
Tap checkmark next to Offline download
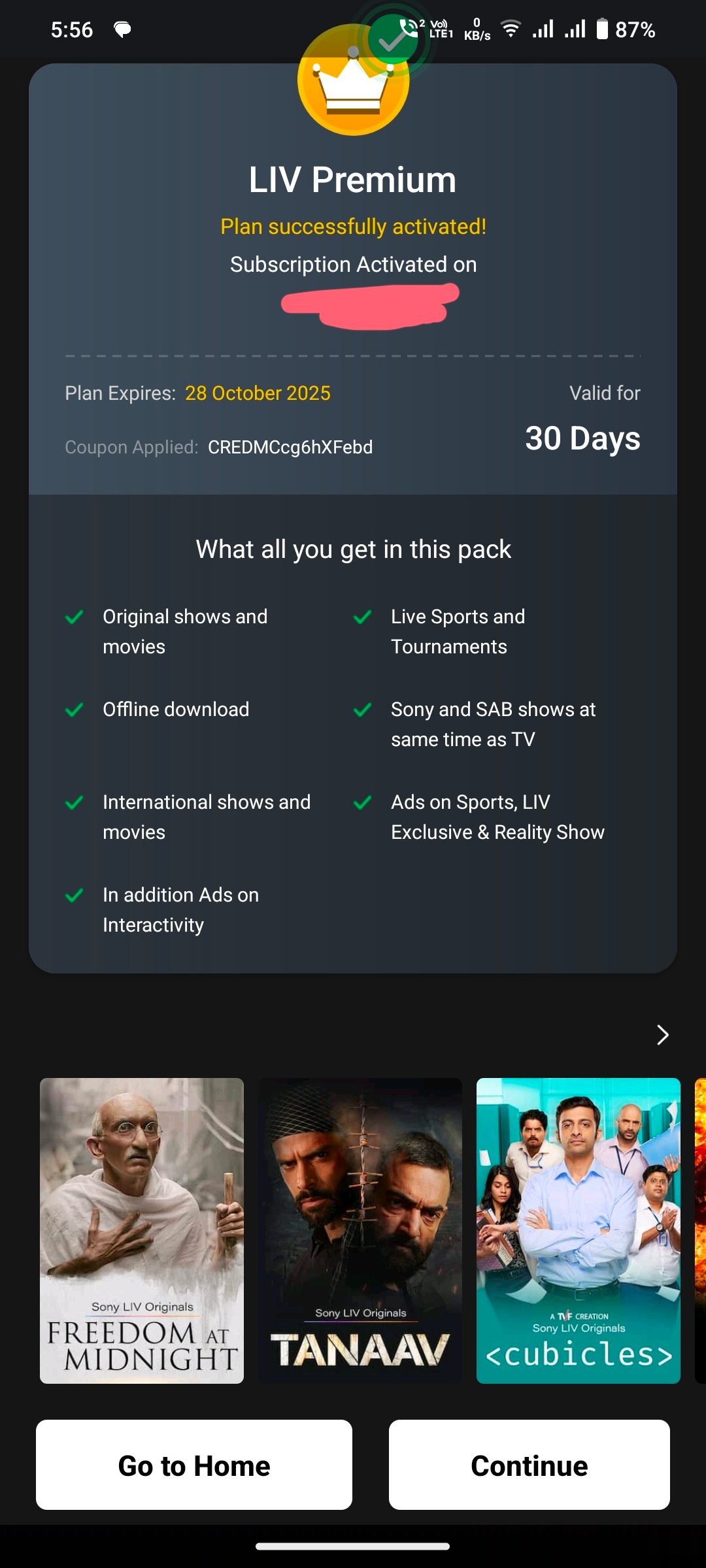(x=75, y=710)
